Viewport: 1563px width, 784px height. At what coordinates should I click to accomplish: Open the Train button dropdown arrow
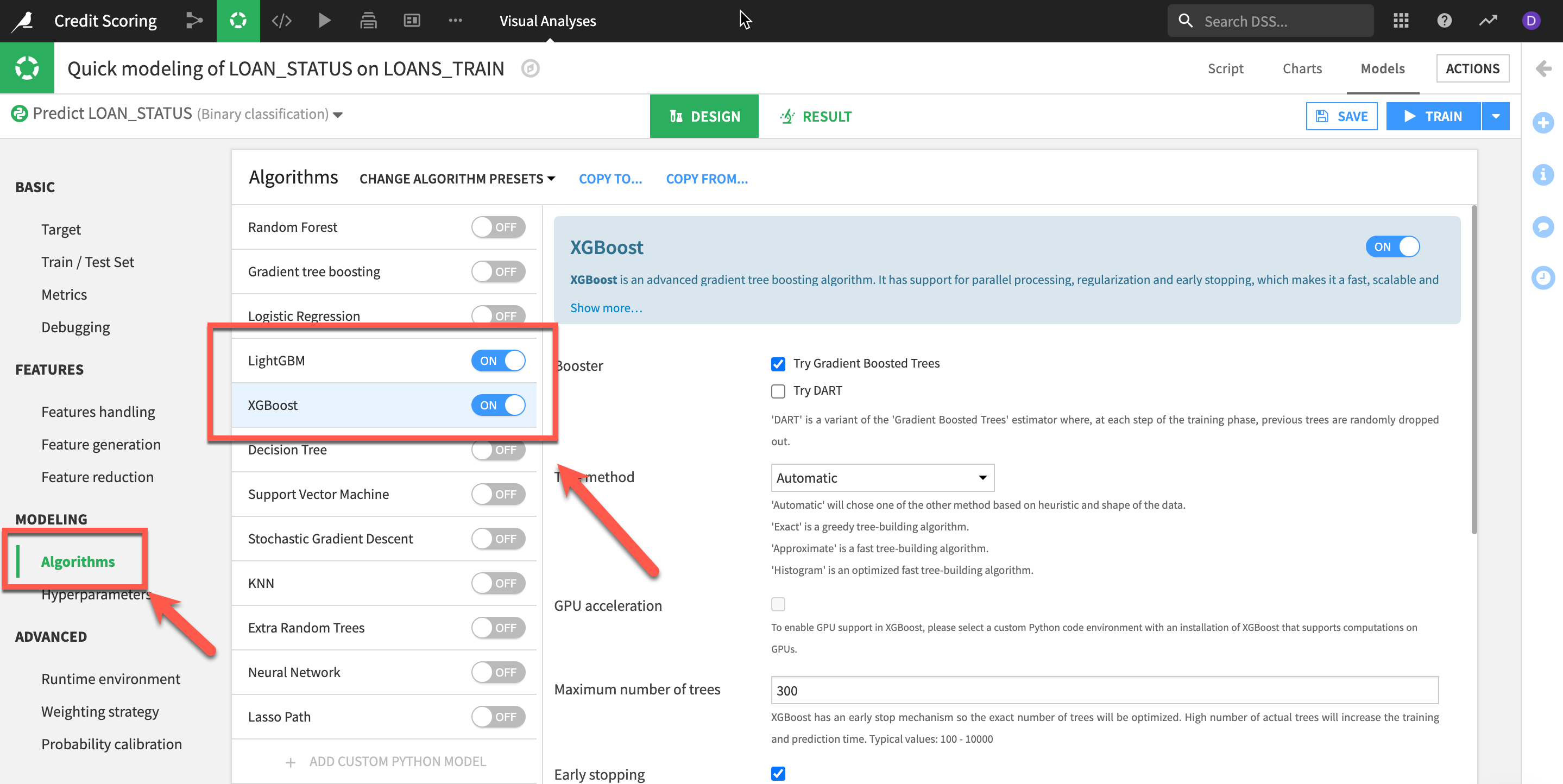point(1496,116)
